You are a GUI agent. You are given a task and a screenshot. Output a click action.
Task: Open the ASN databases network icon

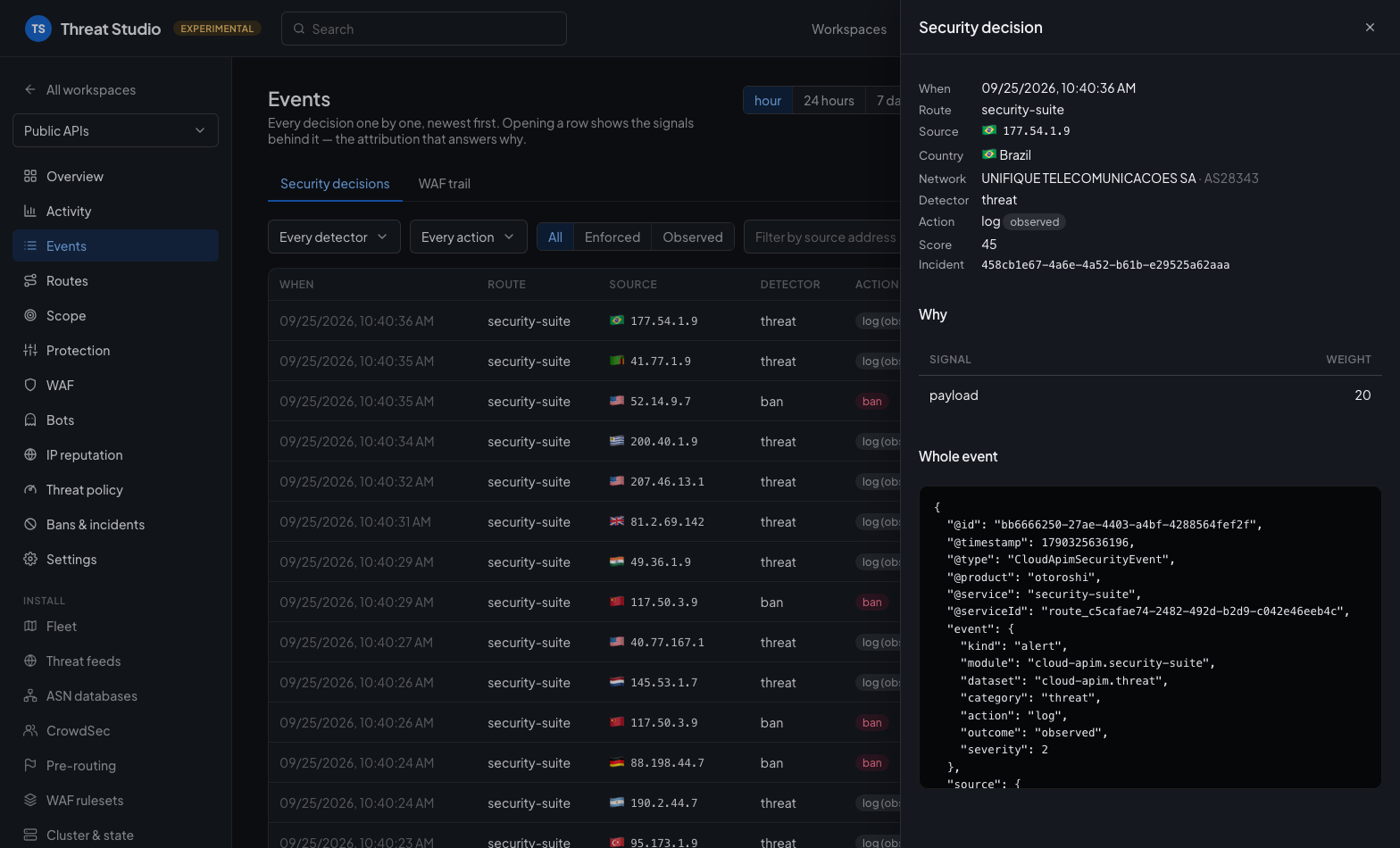(x=30, y=695)
